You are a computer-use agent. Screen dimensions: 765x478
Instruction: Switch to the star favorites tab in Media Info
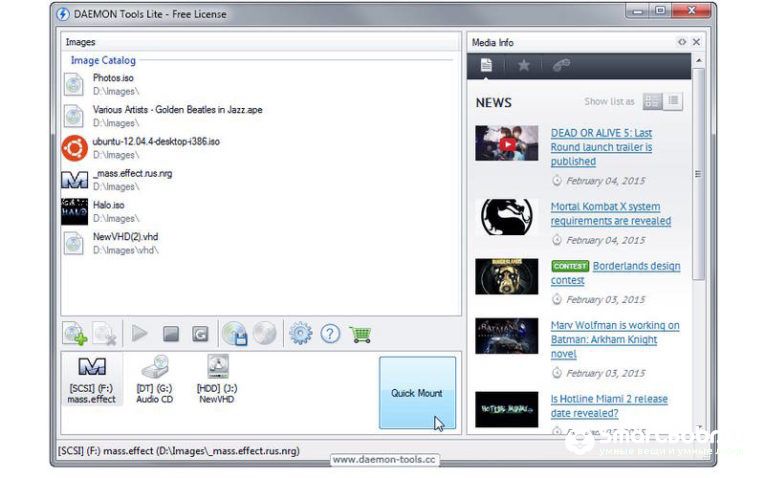tap(523, 65)
